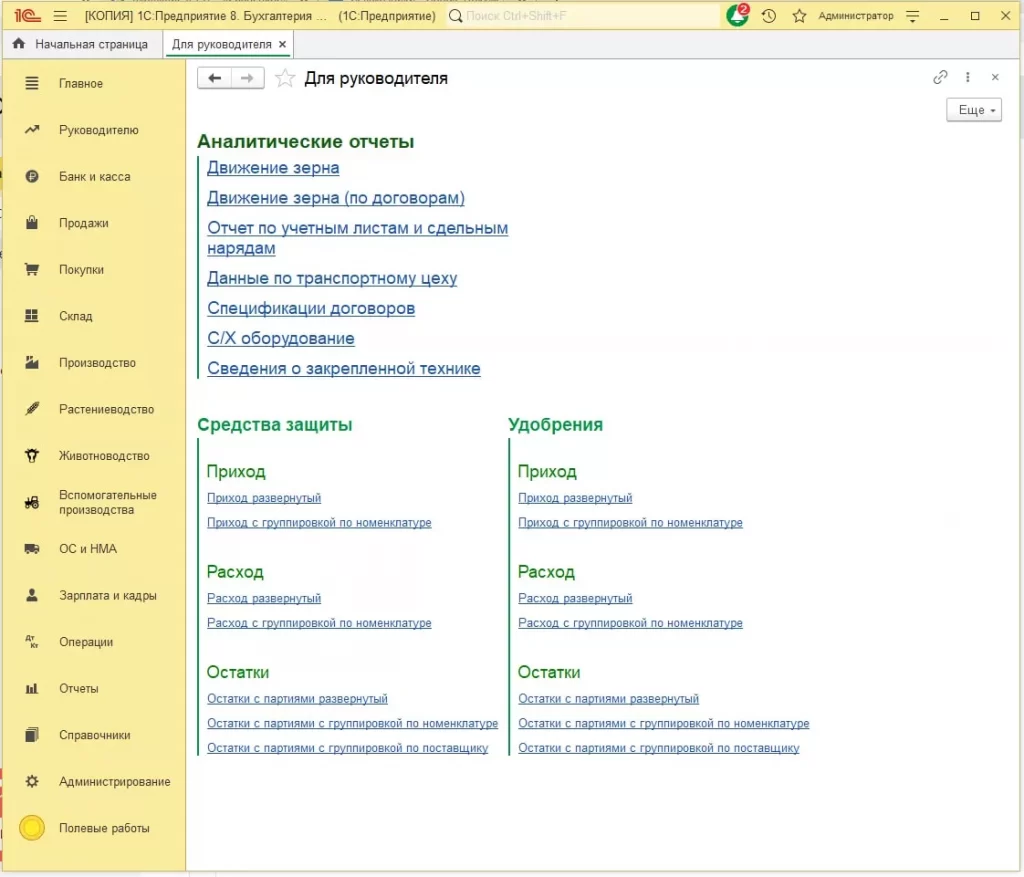Open Расход развернутый under Средства защиты
The width and height of the screenshot is (1024, 877).
pos(264,598)
